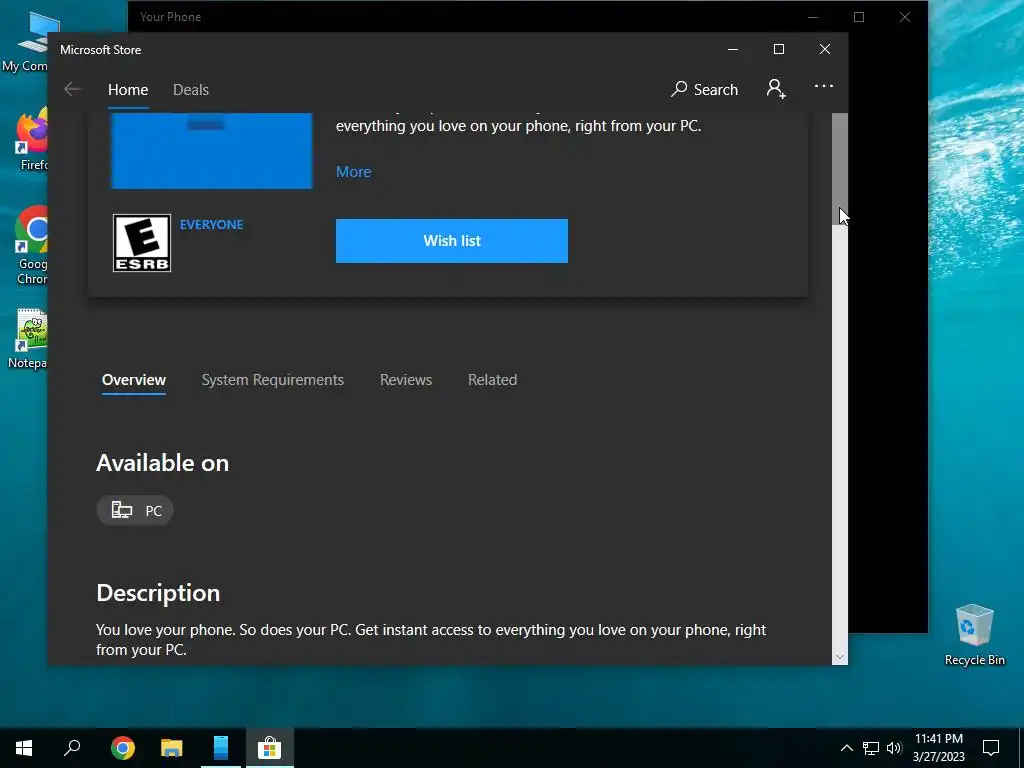This screenshot has height=768, width=1024.
Task: Select the Recycle Bin desktop icon
Action: 974,635
